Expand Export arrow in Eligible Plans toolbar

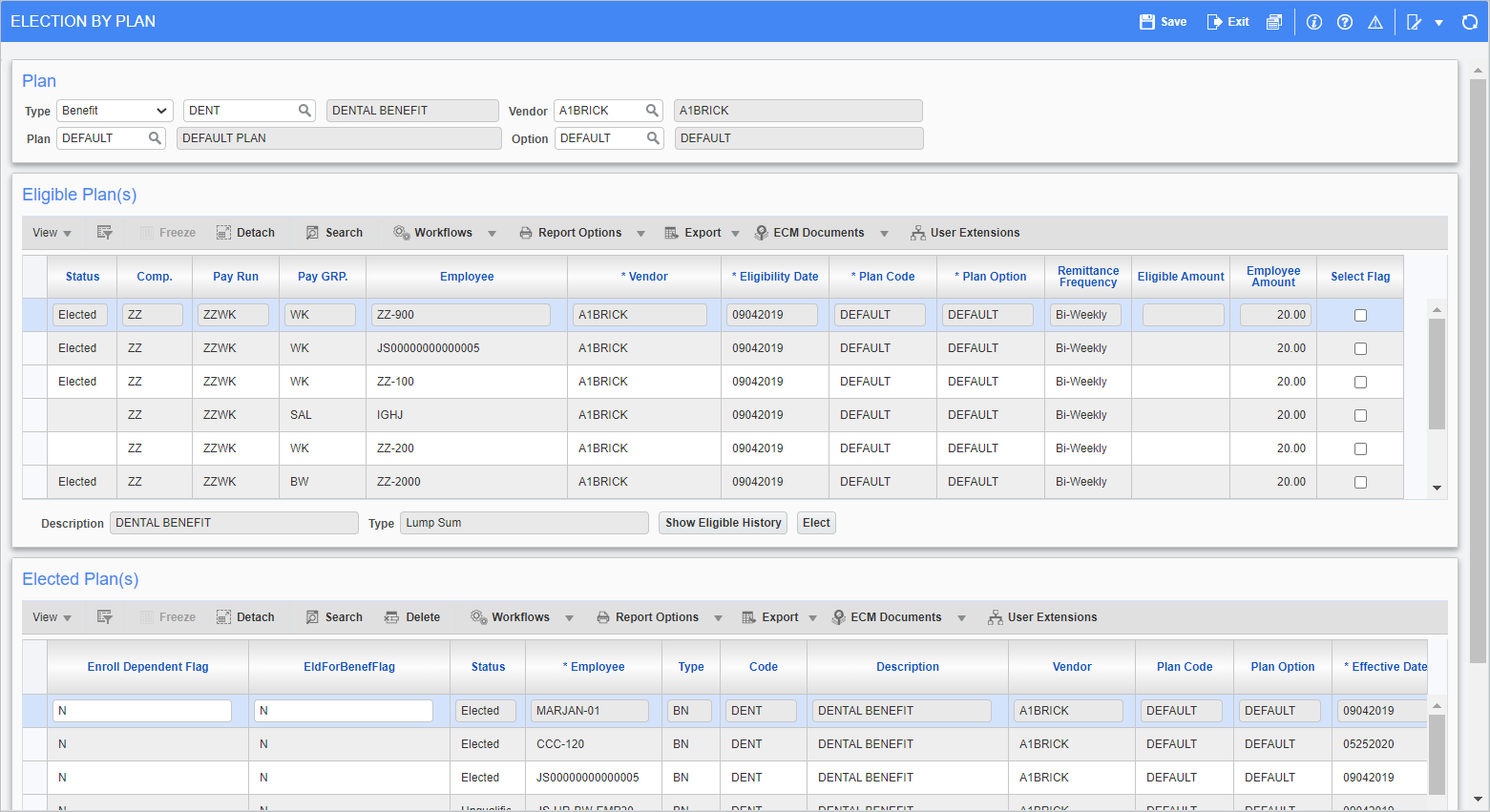pos(736,234)
